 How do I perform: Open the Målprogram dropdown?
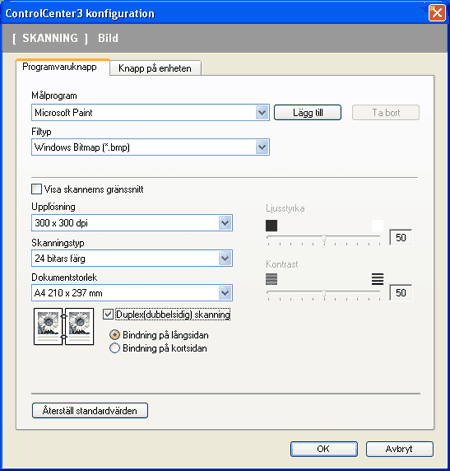click(x=262, y=112)
